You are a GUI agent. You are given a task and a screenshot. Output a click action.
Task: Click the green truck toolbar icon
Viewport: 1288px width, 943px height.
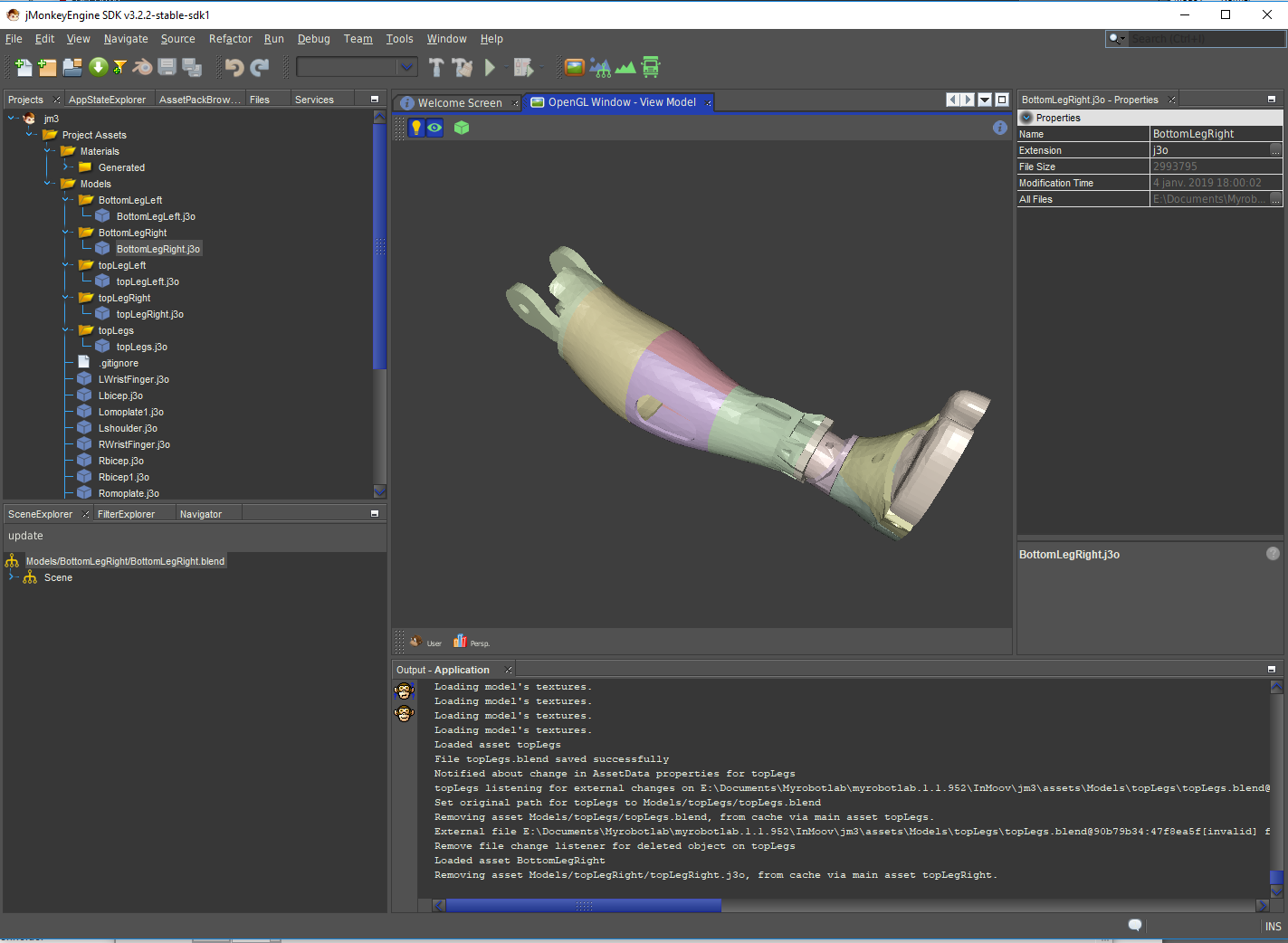coord(651,67)
